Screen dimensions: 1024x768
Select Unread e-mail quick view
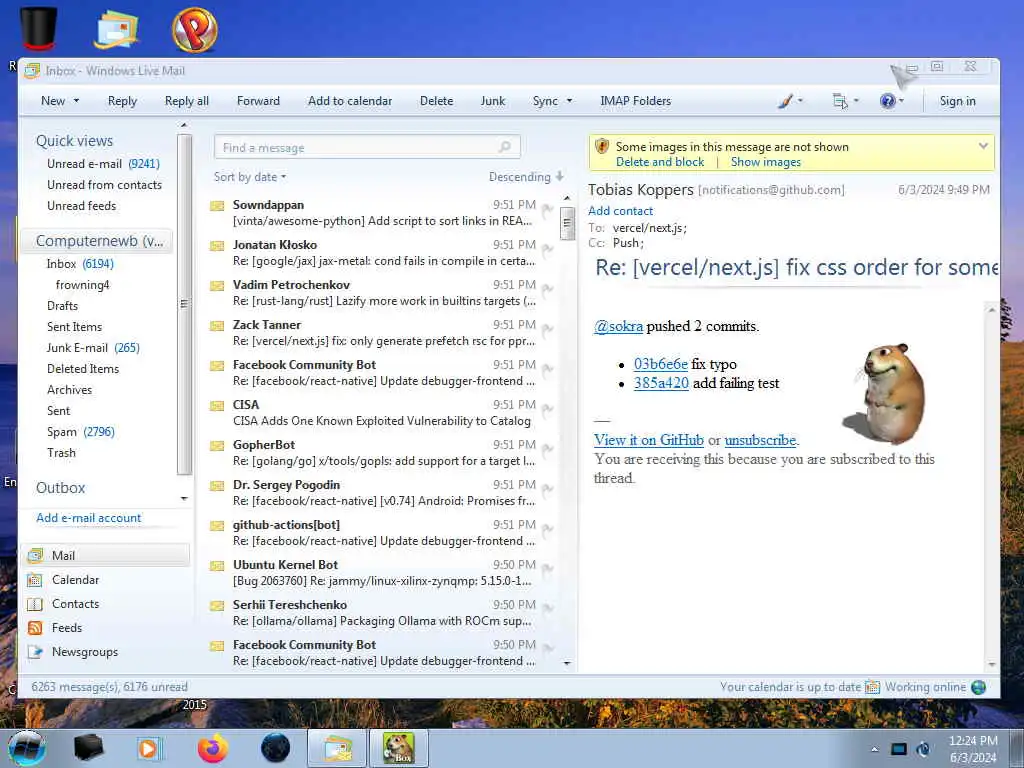(103, 164)
